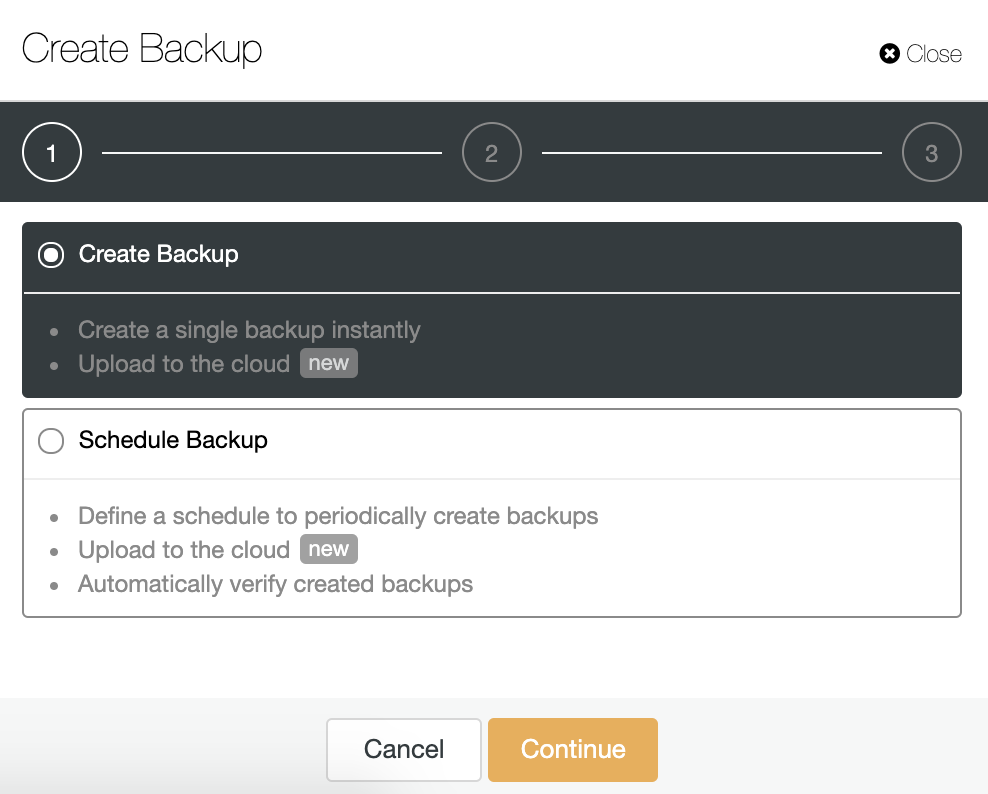Click the Create Backup option title
This screenshot has height=794, width=988.
point(159,254)
